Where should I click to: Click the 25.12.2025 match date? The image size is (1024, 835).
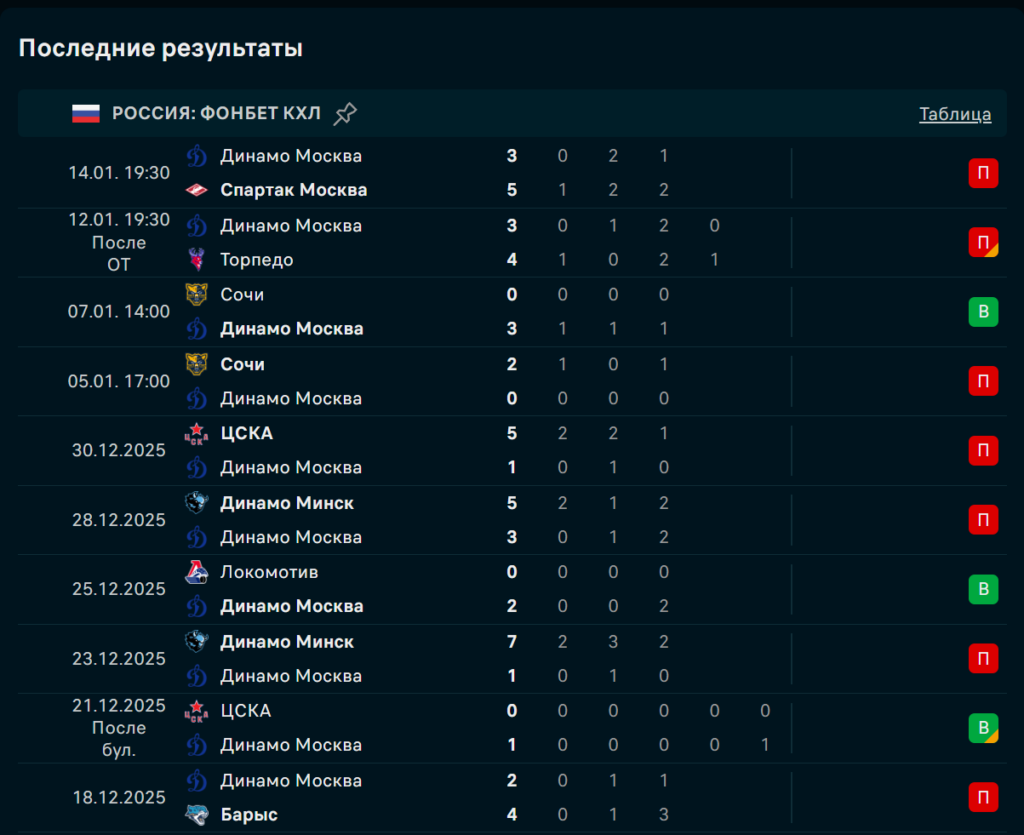pyautogui.click(x=119, y=589)
